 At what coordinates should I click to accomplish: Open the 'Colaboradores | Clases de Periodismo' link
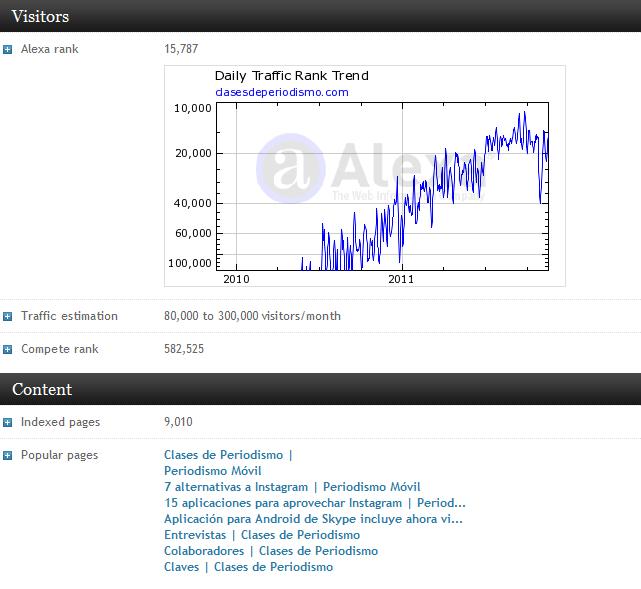click(x=270, y=551)
